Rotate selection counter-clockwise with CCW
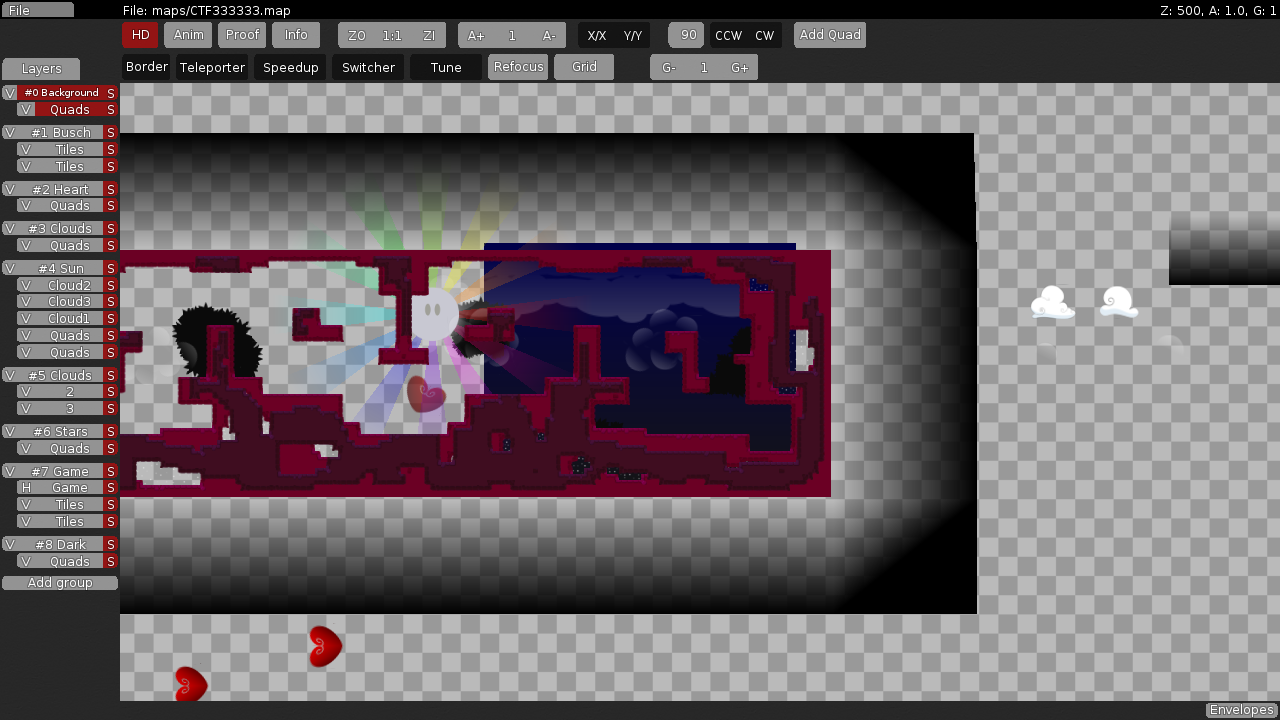This screenshot has height=720, width=1280. 726,34
